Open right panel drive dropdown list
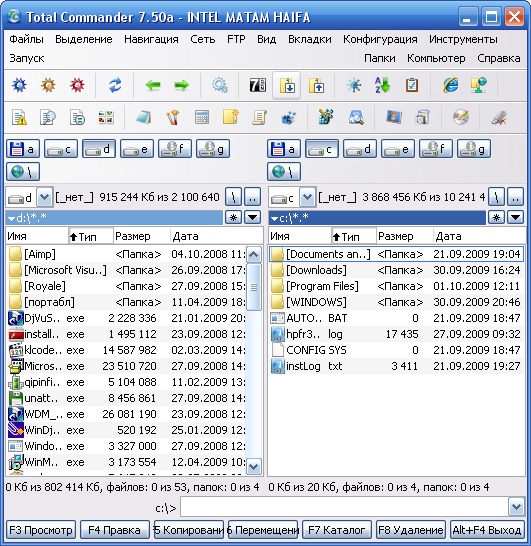Image resolution: width=531 pixels, height=546 pixels. click(x=307, y=197)
